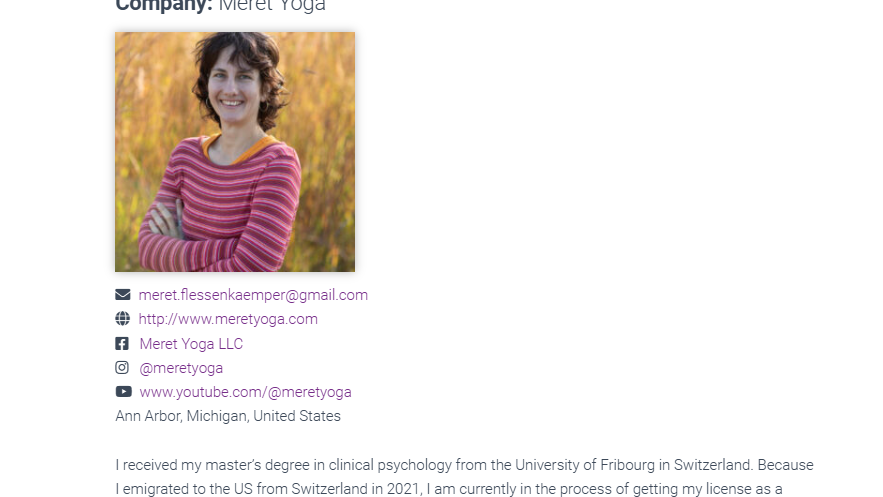Click the YouTube play icon
The image size is (883, 497).
pyautogui.click(x=123, y=392)
